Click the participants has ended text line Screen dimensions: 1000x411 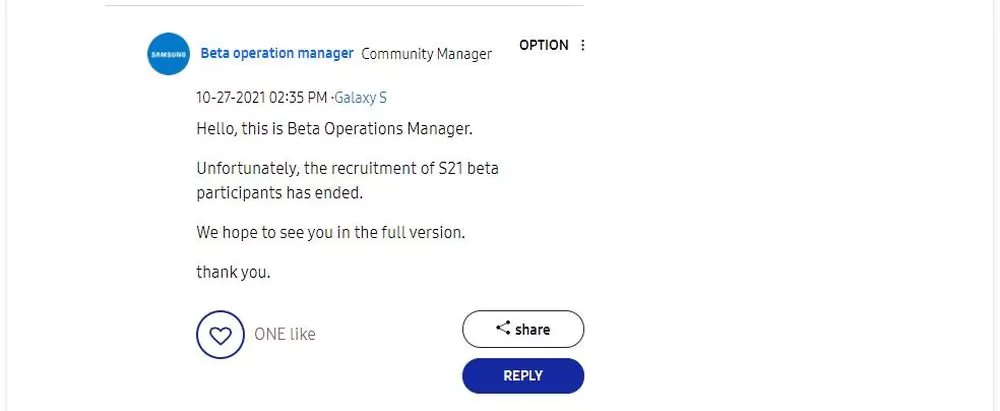[279, 193]
